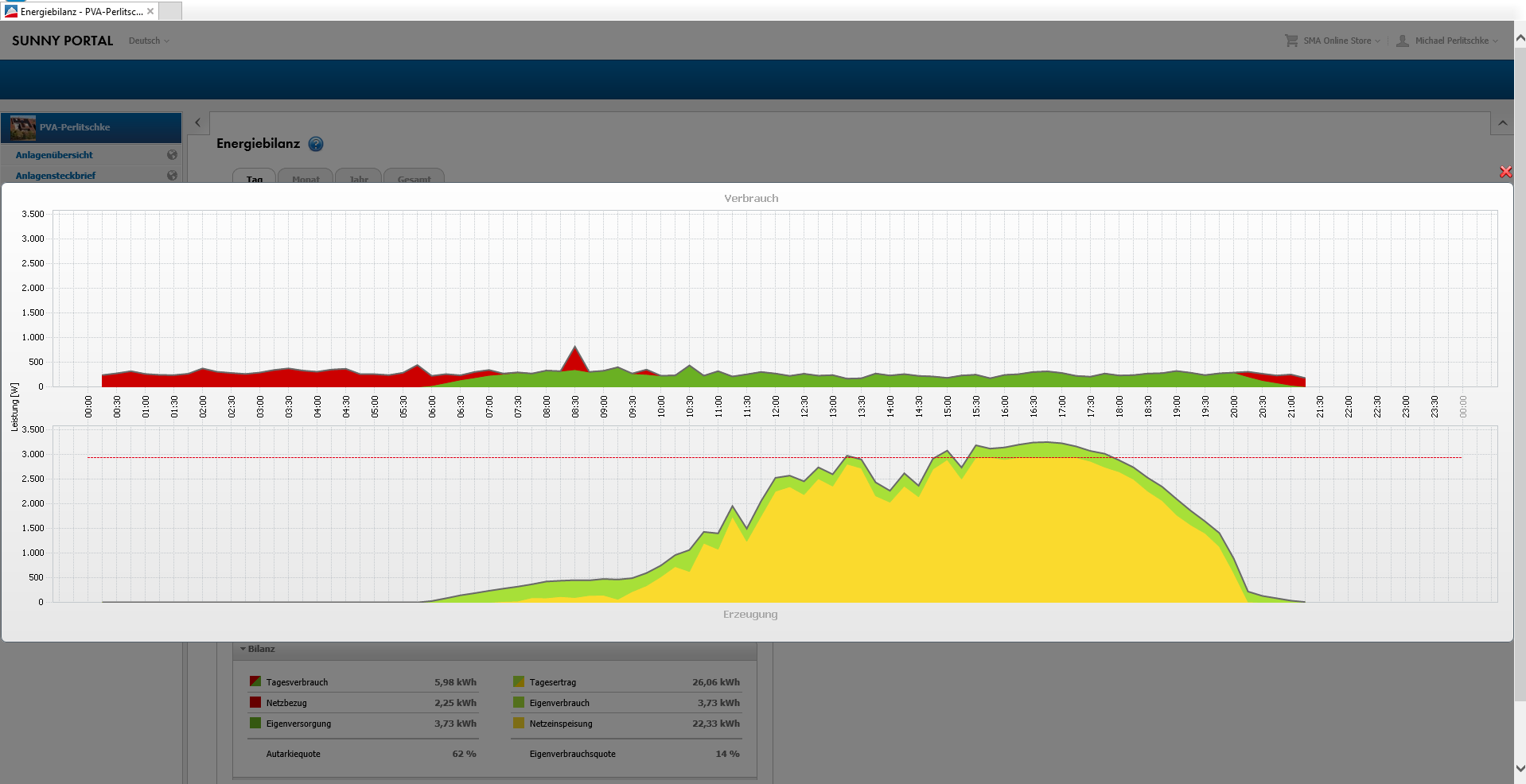Open the Anlagensteckbrief link
The width and height of the screenshot is (1526, 784).
point(56,175)
